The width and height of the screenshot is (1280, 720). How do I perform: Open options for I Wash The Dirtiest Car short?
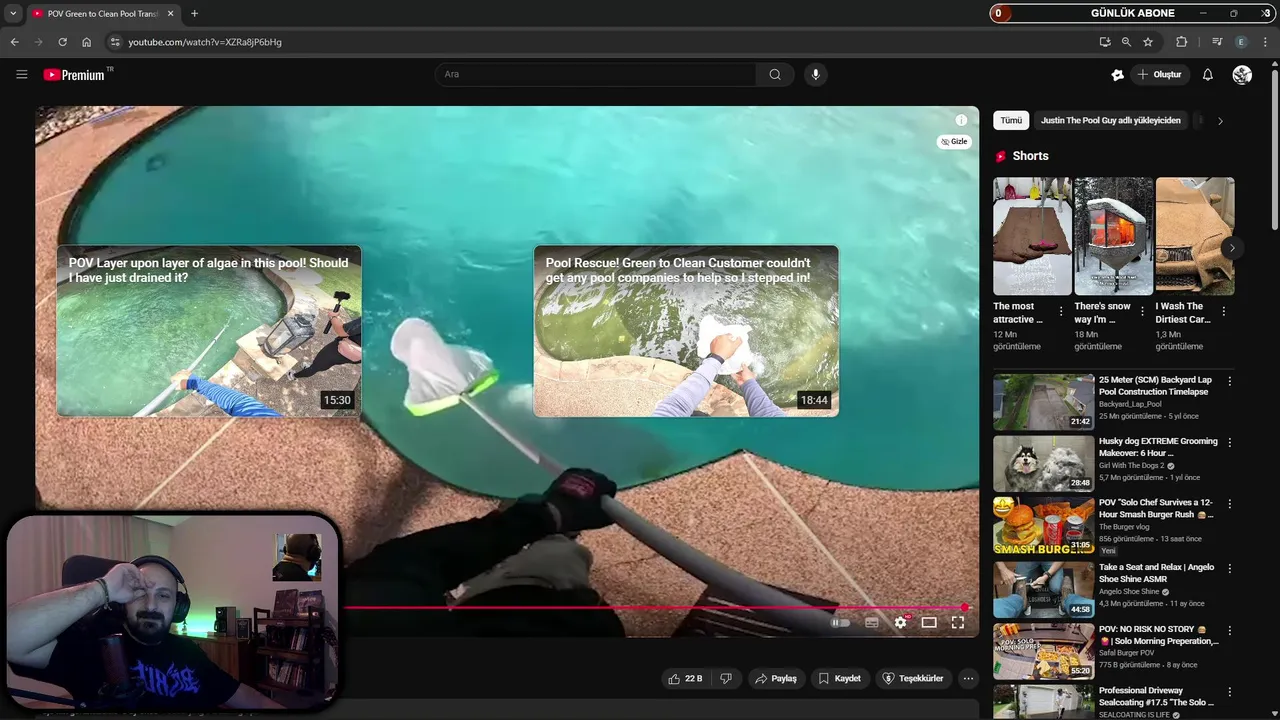(x=1224, y=312)
